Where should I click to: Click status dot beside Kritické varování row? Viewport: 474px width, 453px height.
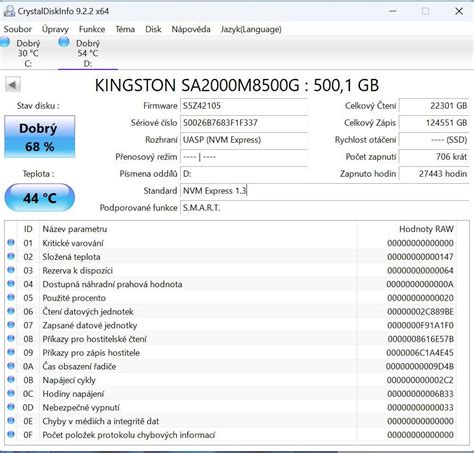tap(11, 243)
